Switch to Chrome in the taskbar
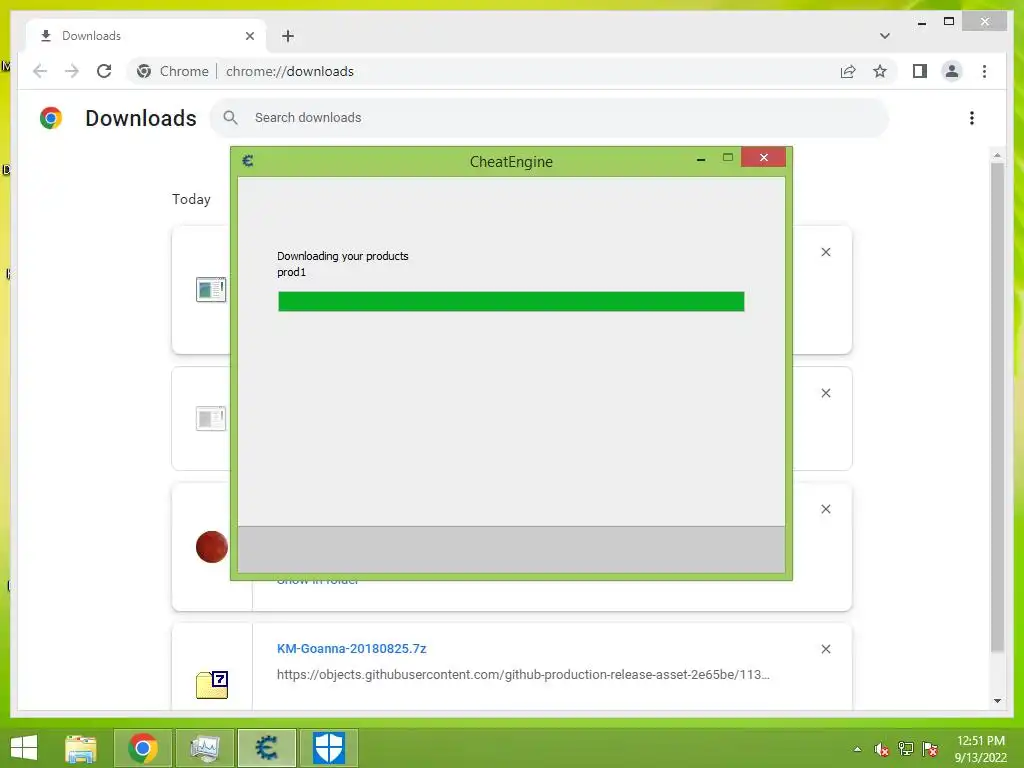The width and height of the screenshot is (1024, 768). click(143, 748)
